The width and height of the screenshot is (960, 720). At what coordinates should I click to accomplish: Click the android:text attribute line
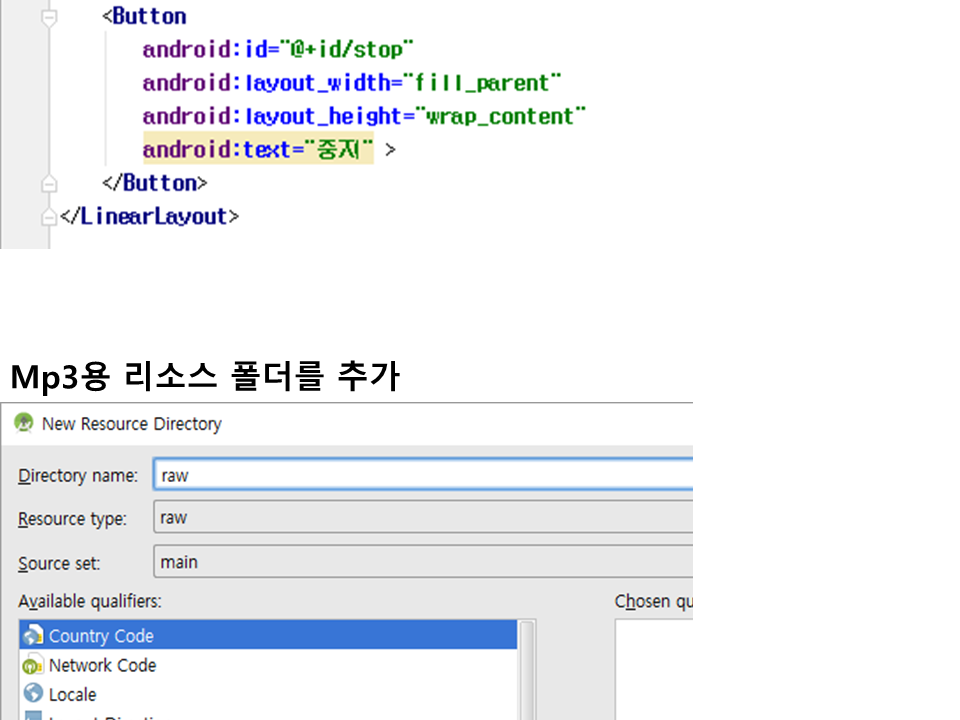pyautogui.click(x=258, y=150)
